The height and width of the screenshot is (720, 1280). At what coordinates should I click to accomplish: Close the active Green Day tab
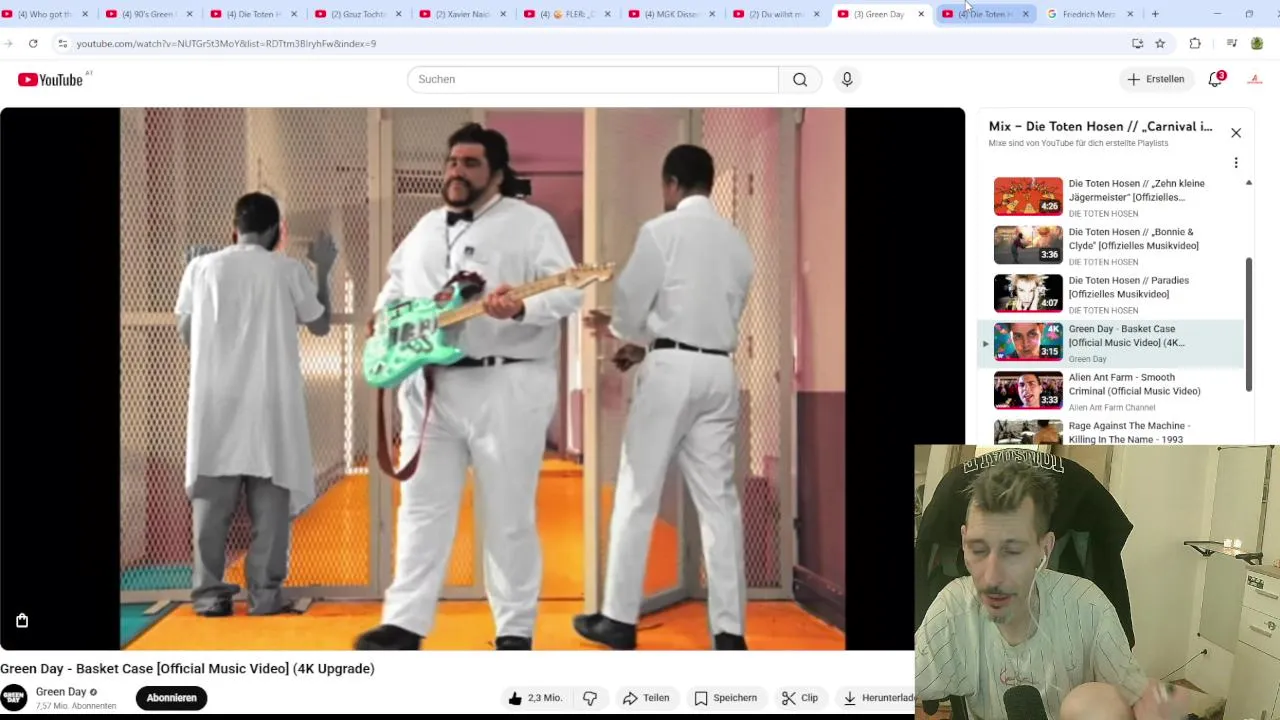click(921, 14)
